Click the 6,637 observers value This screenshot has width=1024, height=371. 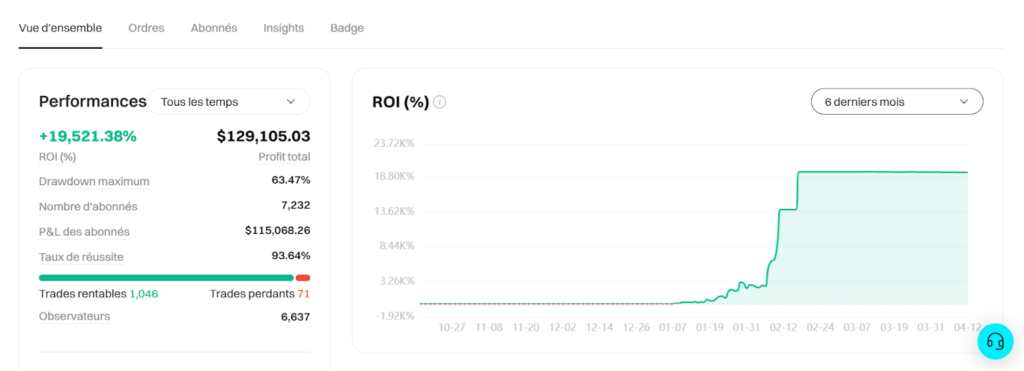coord(295,317)
